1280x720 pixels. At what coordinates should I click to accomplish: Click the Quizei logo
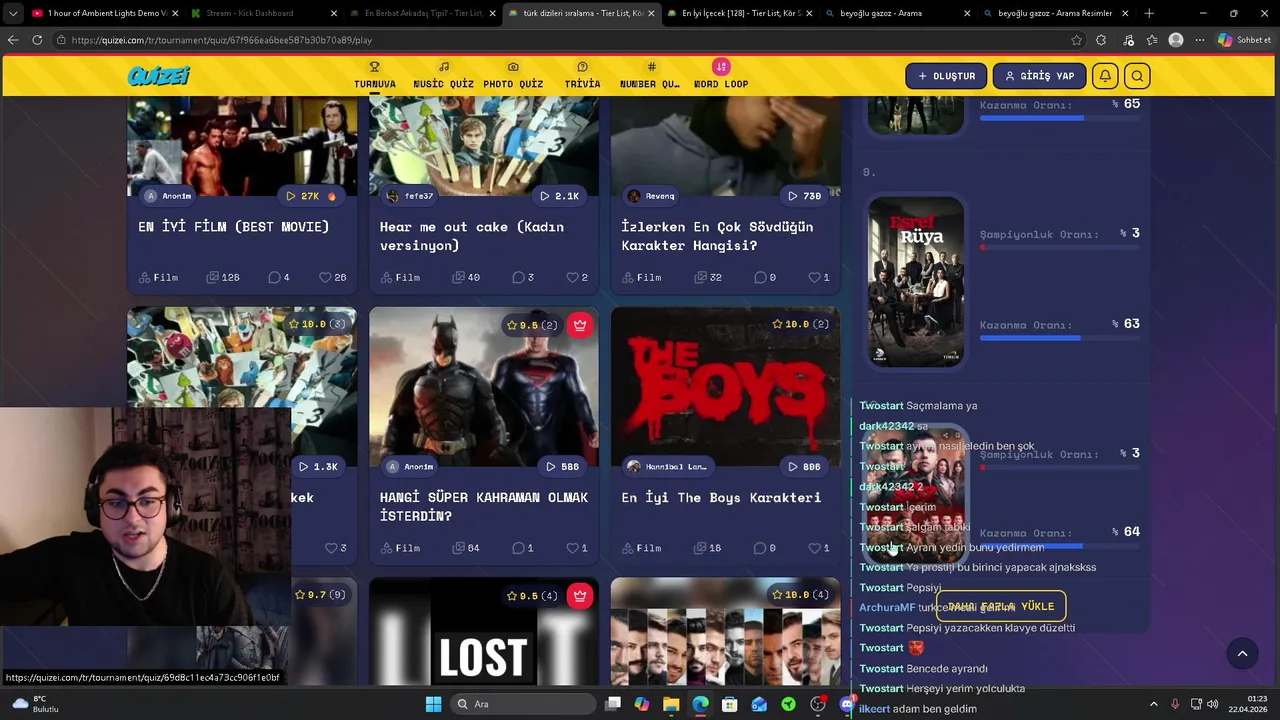coord(159,76)
